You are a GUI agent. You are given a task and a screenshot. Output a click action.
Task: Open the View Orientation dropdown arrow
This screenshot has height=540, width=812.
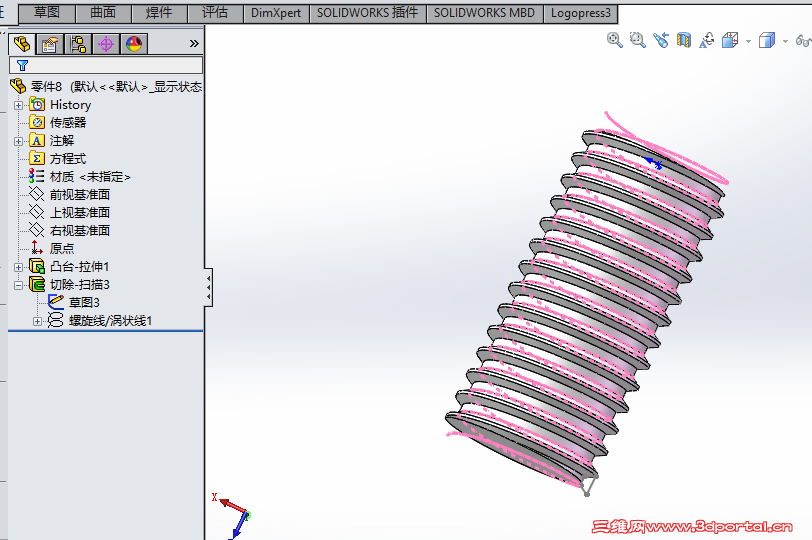tap(748, 41)
